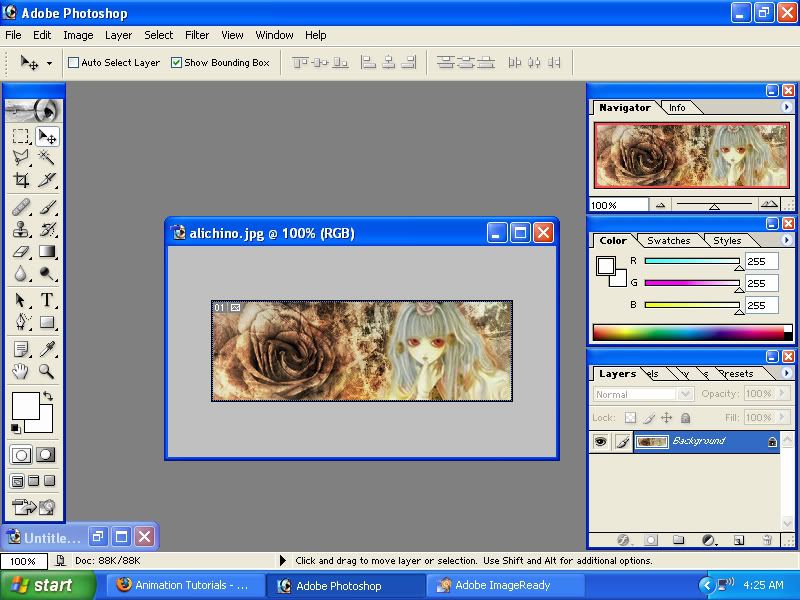
Task: Select the Brush tool
Action: (47, 207)
